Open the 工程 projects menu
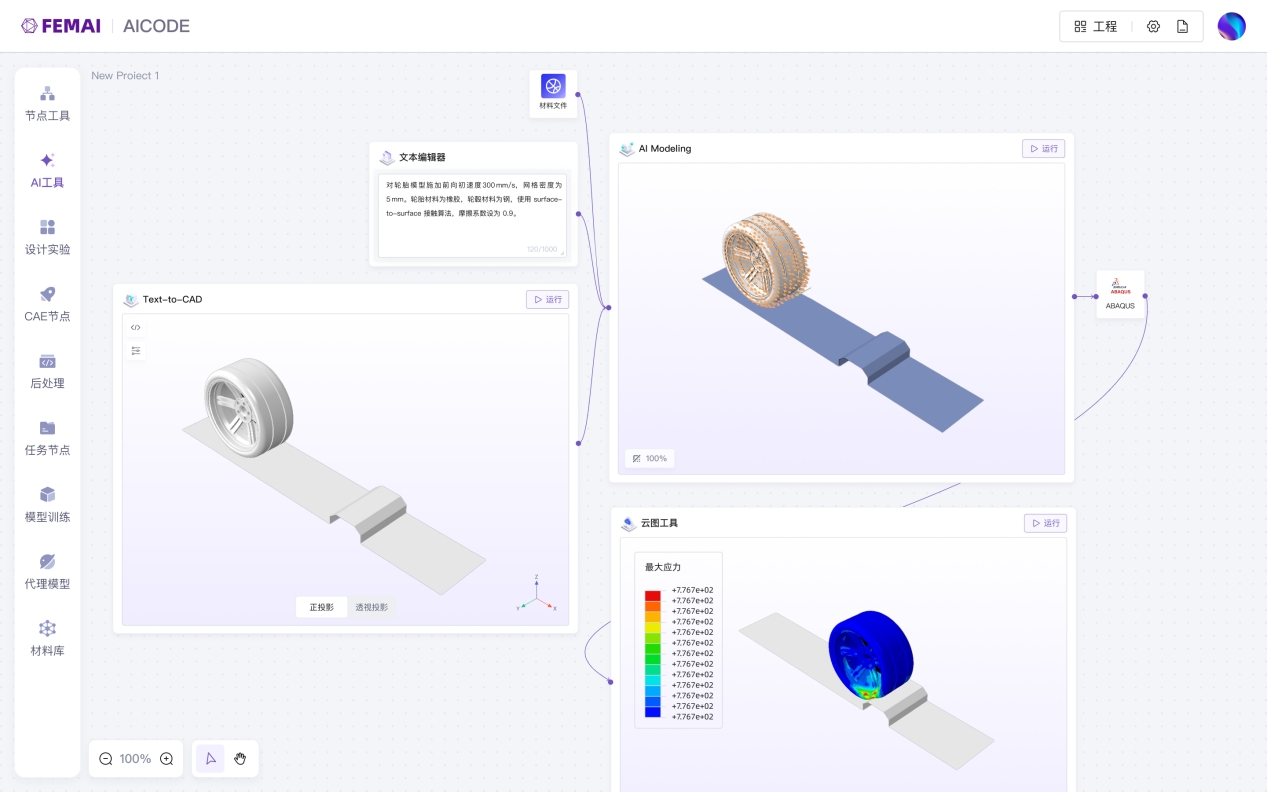This screenshot has height=792, width=1267. coord(1095,27)
